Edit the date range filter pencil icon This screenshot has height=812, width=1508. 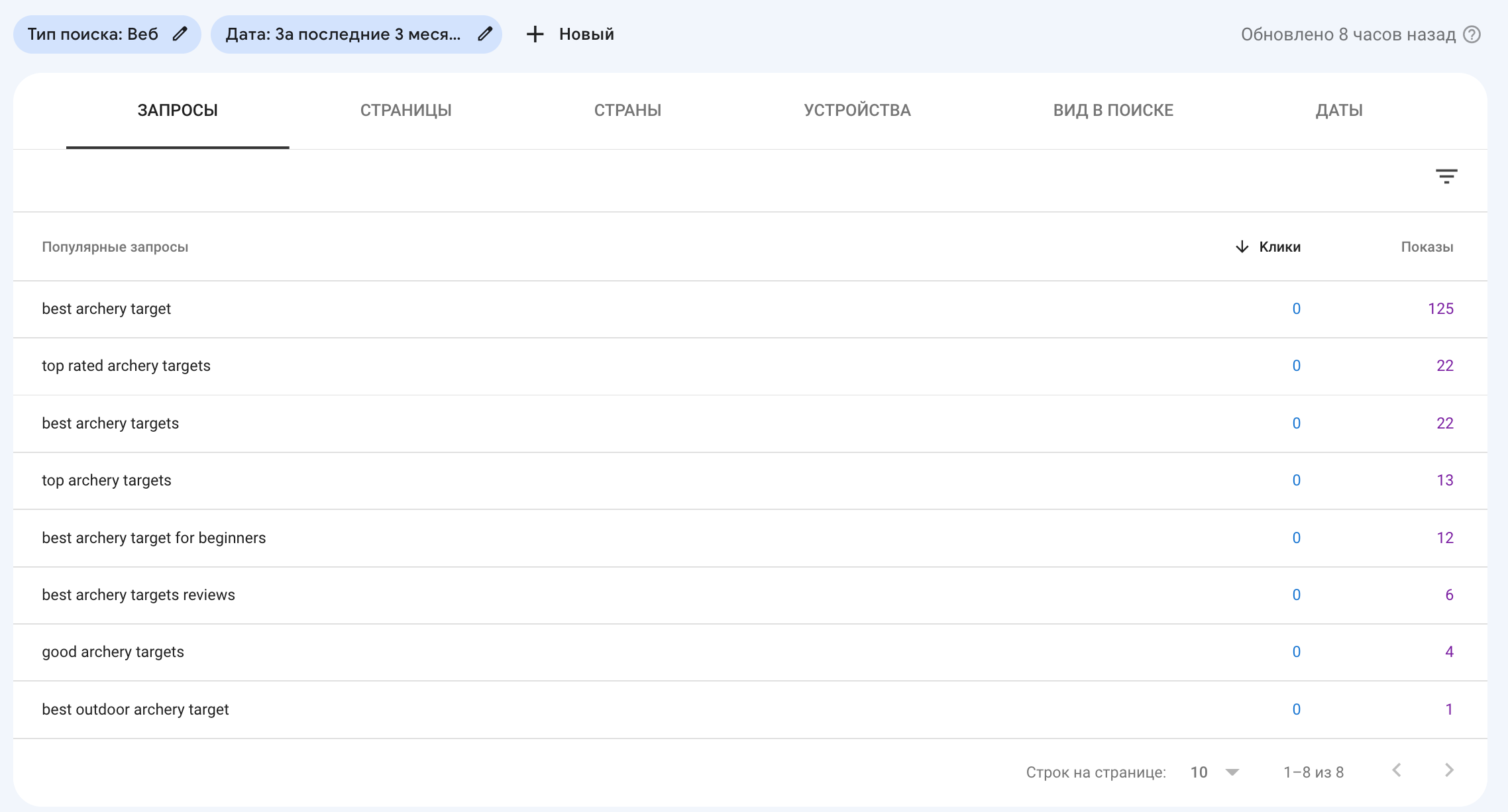tap(485, 34)
